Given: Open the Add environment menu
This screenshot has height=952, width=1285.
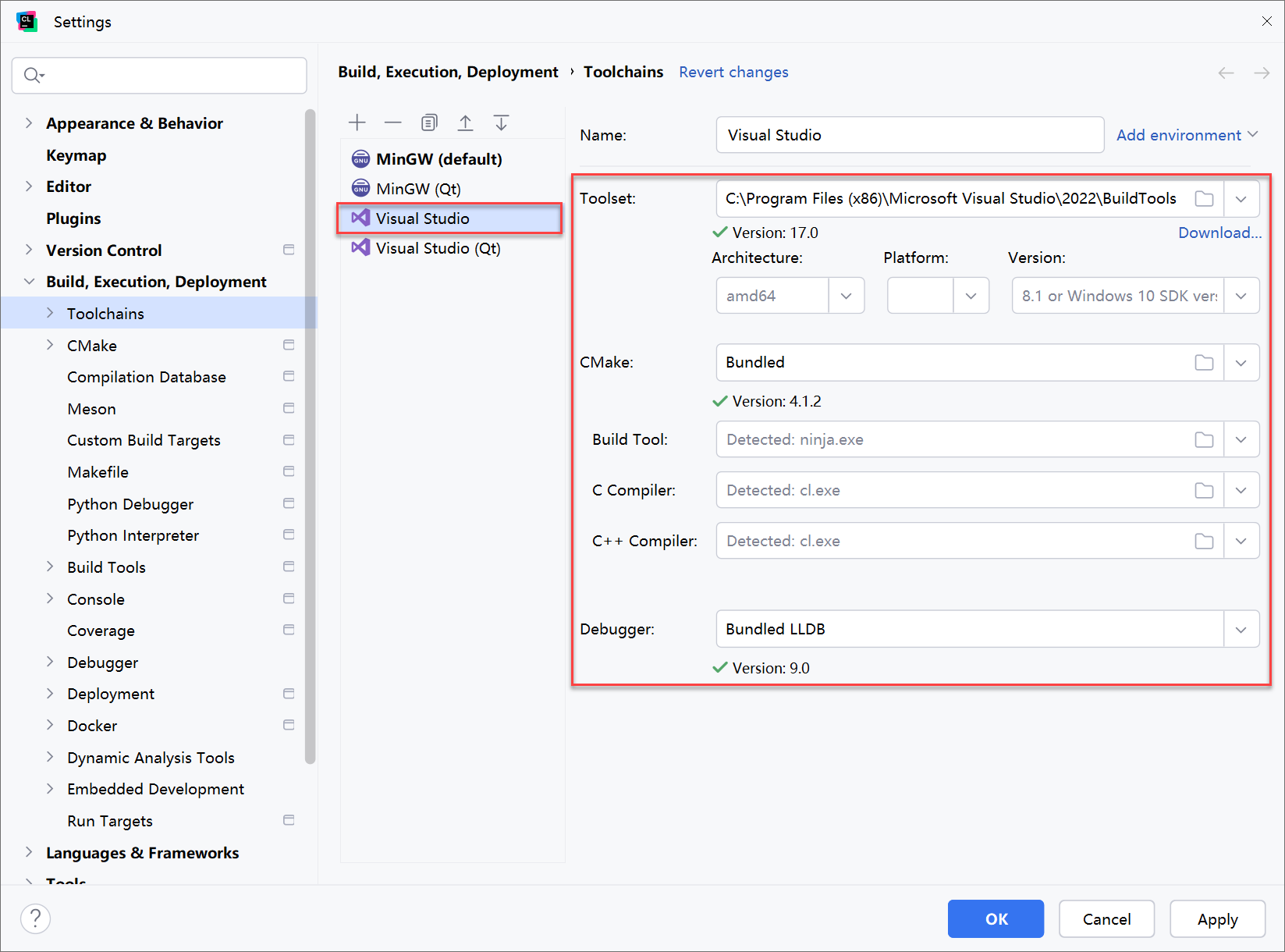Looking at the screenshot, I should pyautogui.click(x=1187, y=135).
